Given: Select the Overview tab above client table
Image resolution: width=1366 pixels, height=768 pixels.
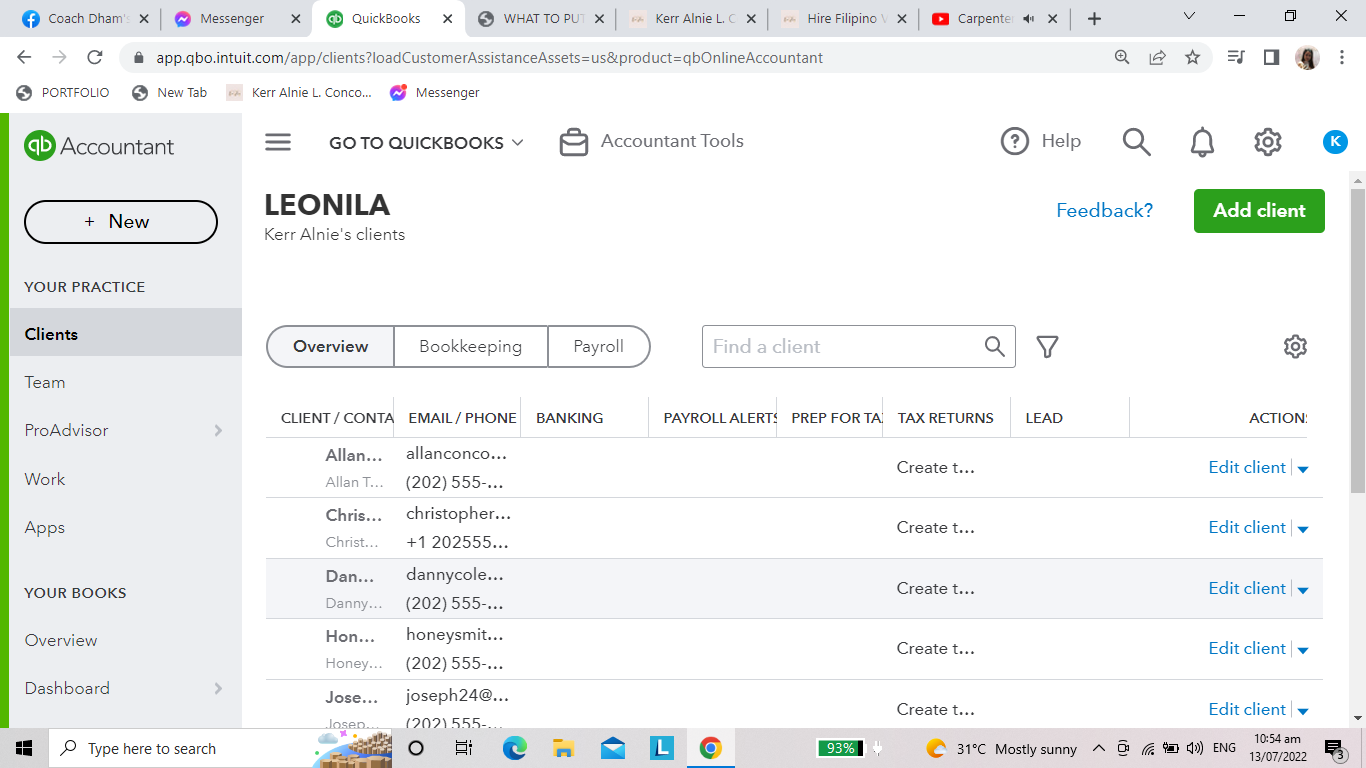Looking at the screenshot, I should [331, 347].
